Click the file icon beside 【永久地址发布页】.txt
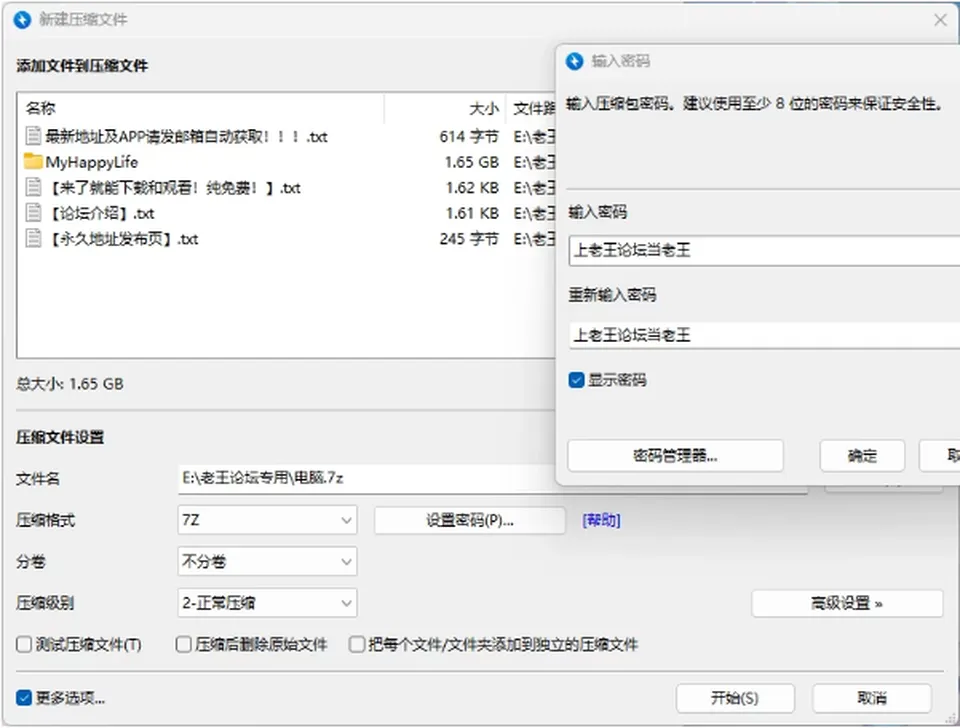The width and height of the screenshot is (960, 728). [x=33, y=239]
